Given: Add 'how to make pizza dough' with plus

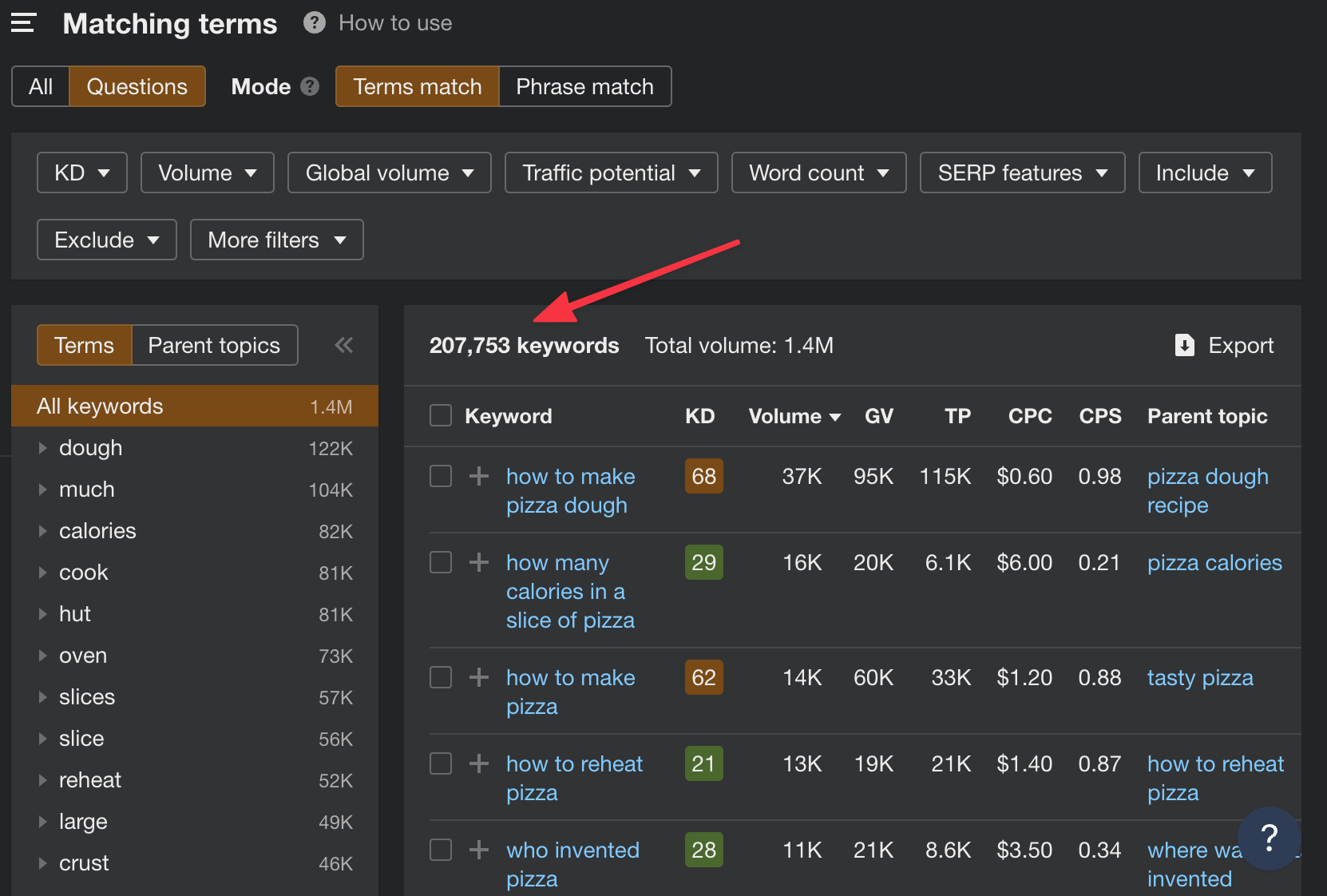Looking at the screenshot, I should click(479, 476).
